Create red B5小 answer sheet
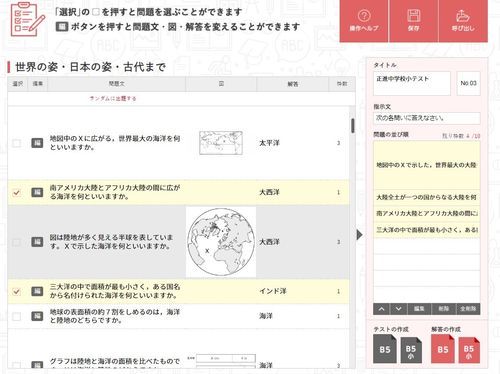 pos(469,350)
